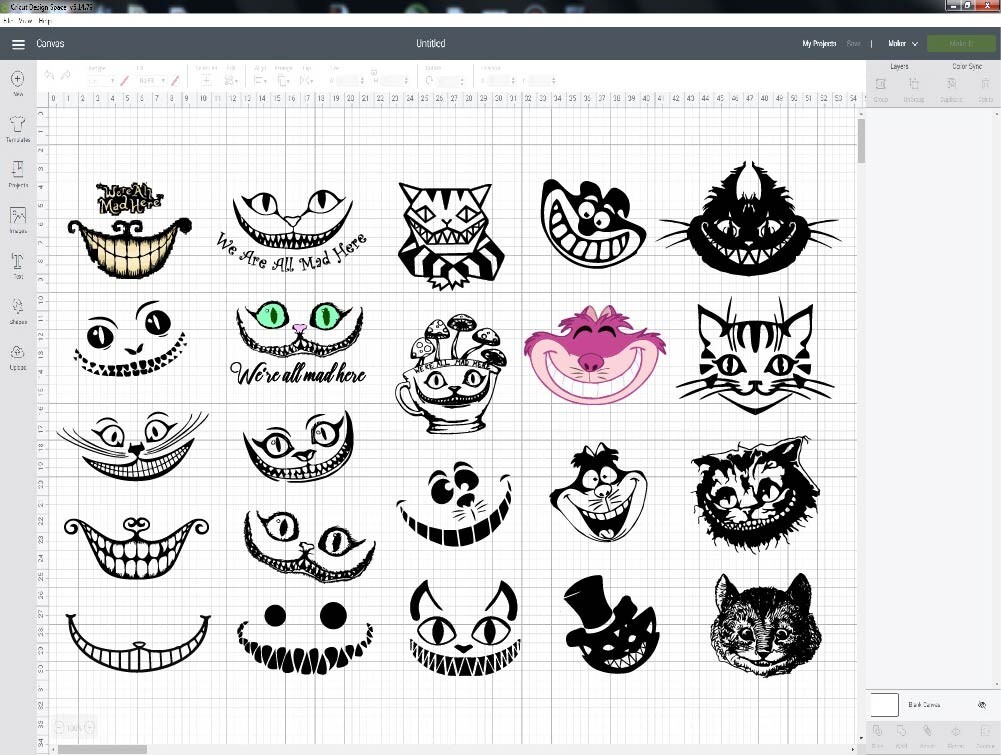Open the File menu

point(8,21)
